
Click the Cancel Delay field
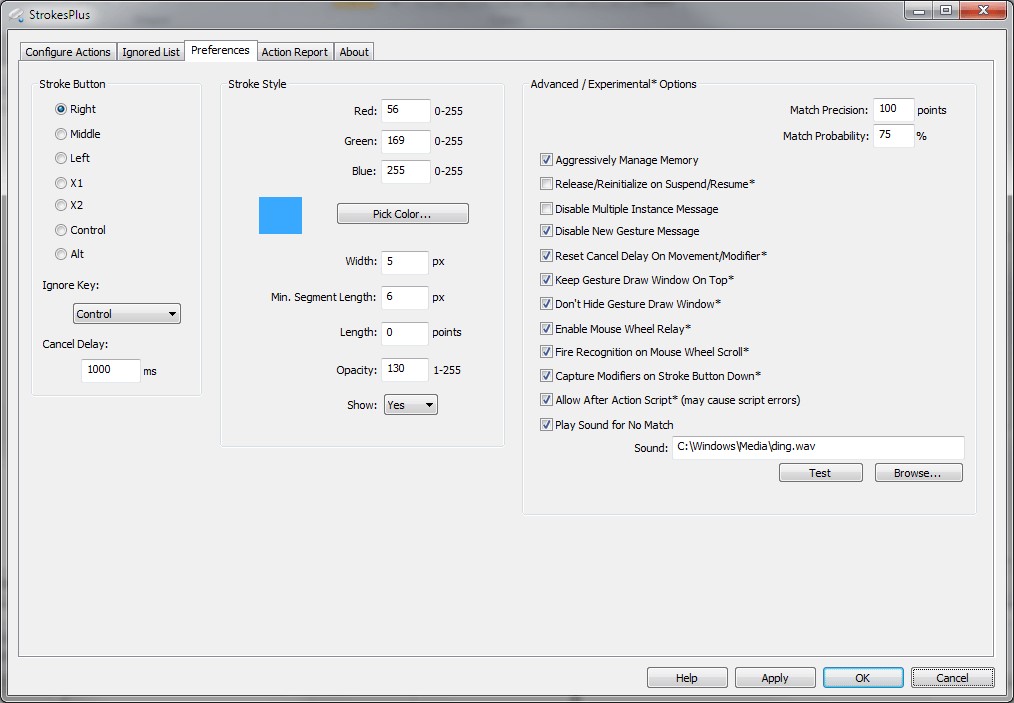tap(111, 370)
